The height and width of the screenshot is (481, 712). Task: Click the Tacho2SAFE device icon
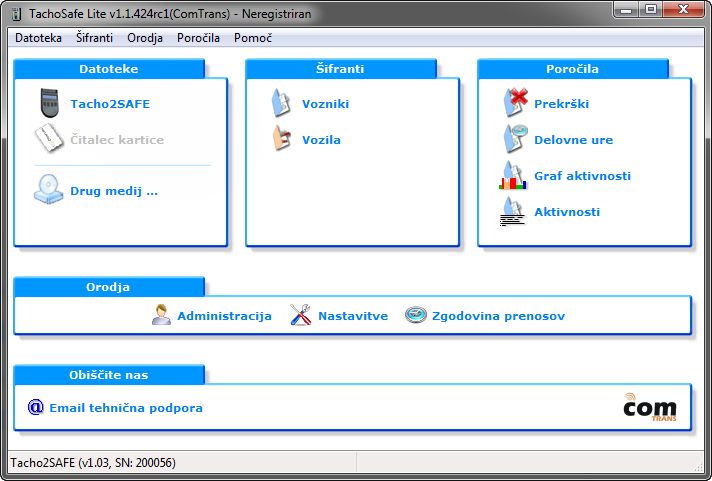tap(49, 103)
